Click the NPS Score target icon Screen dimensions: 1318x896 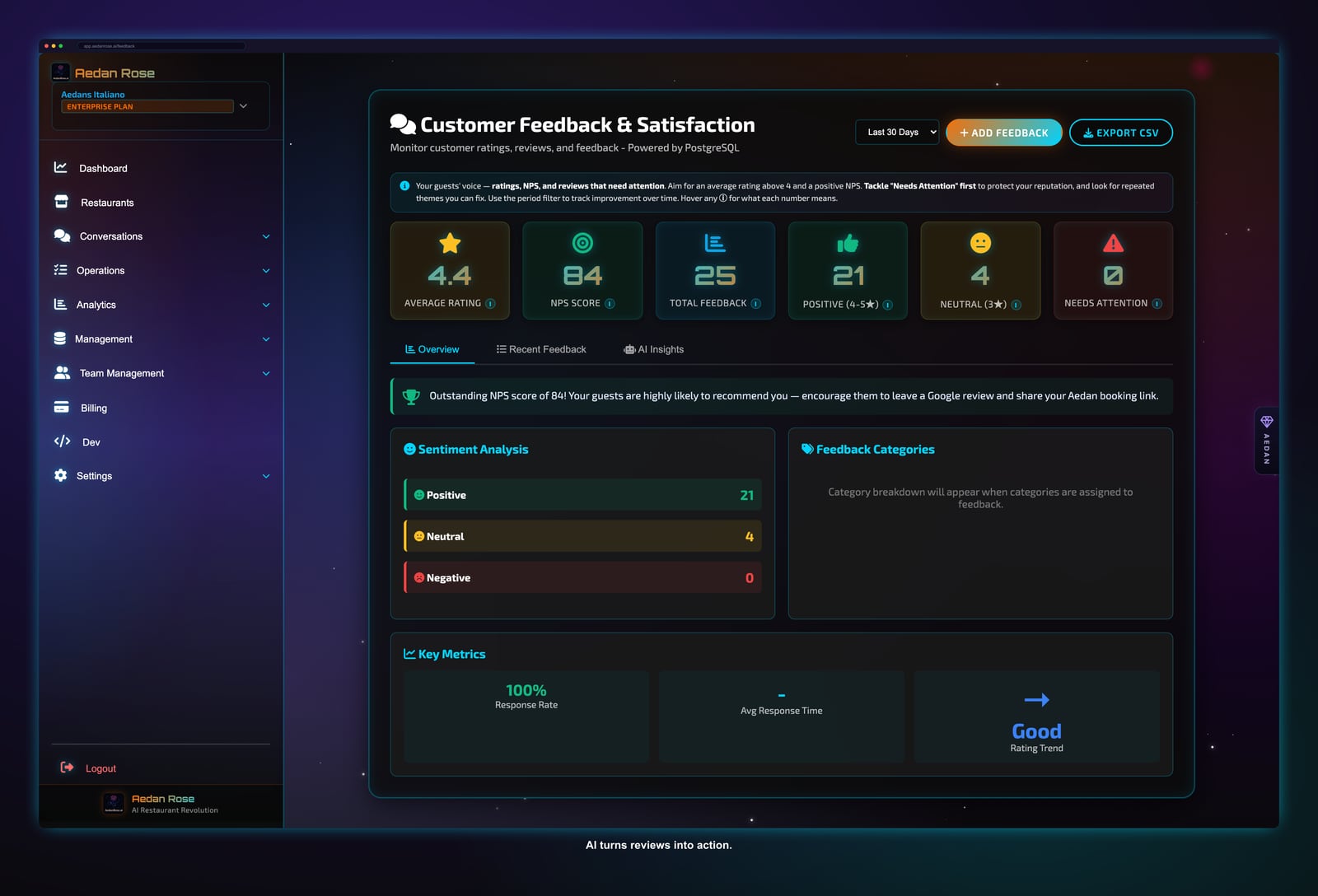(582, 243)
